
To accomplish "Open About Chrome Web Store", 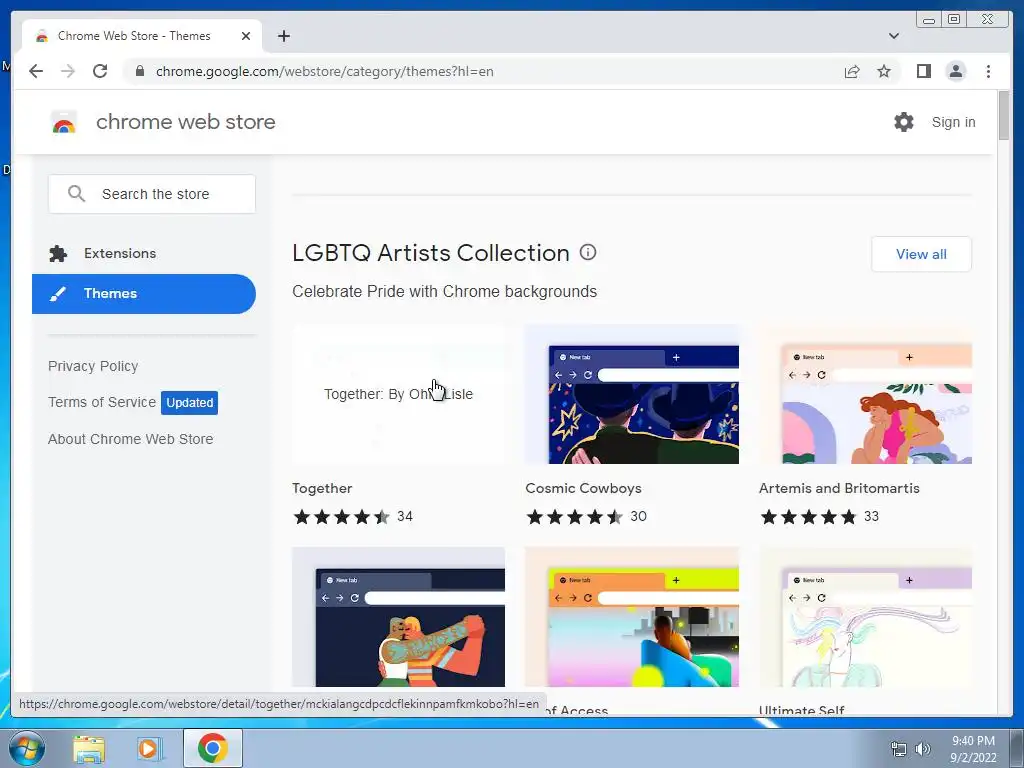I will coord(131,440).
